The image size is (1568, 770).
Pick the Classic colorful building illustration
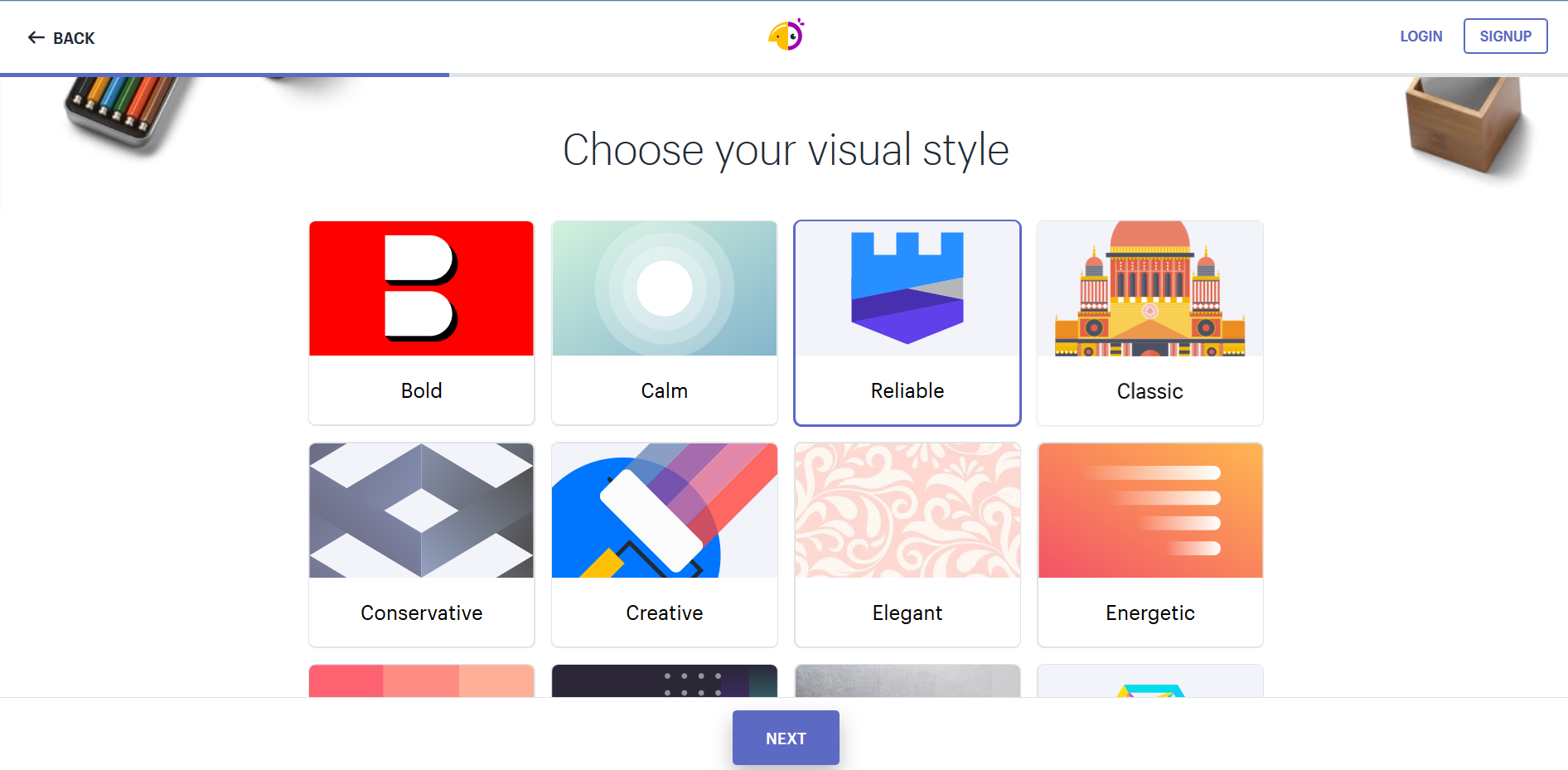(1149, 288)
